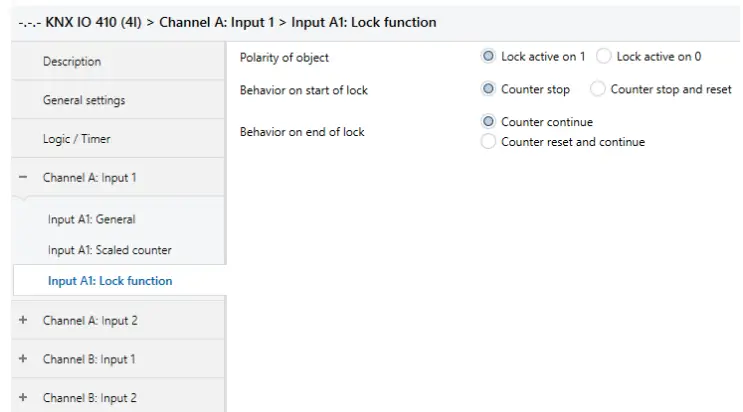Select 'Lock active on 1' radio button
This screenshot has width=743, height=412.
[488, 57]
